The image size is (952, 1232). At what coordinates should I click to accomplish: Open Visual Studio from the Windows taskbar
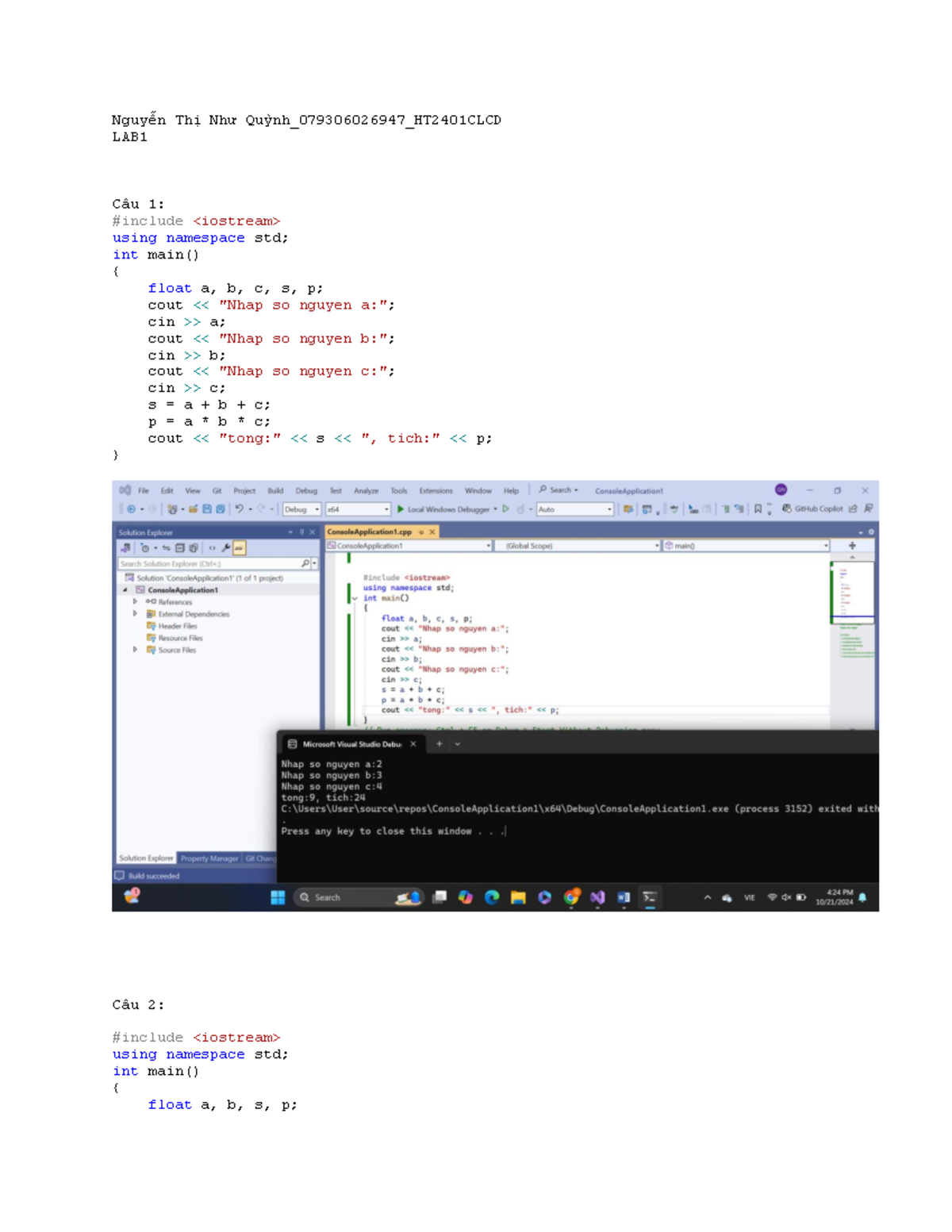pos(597,897)
